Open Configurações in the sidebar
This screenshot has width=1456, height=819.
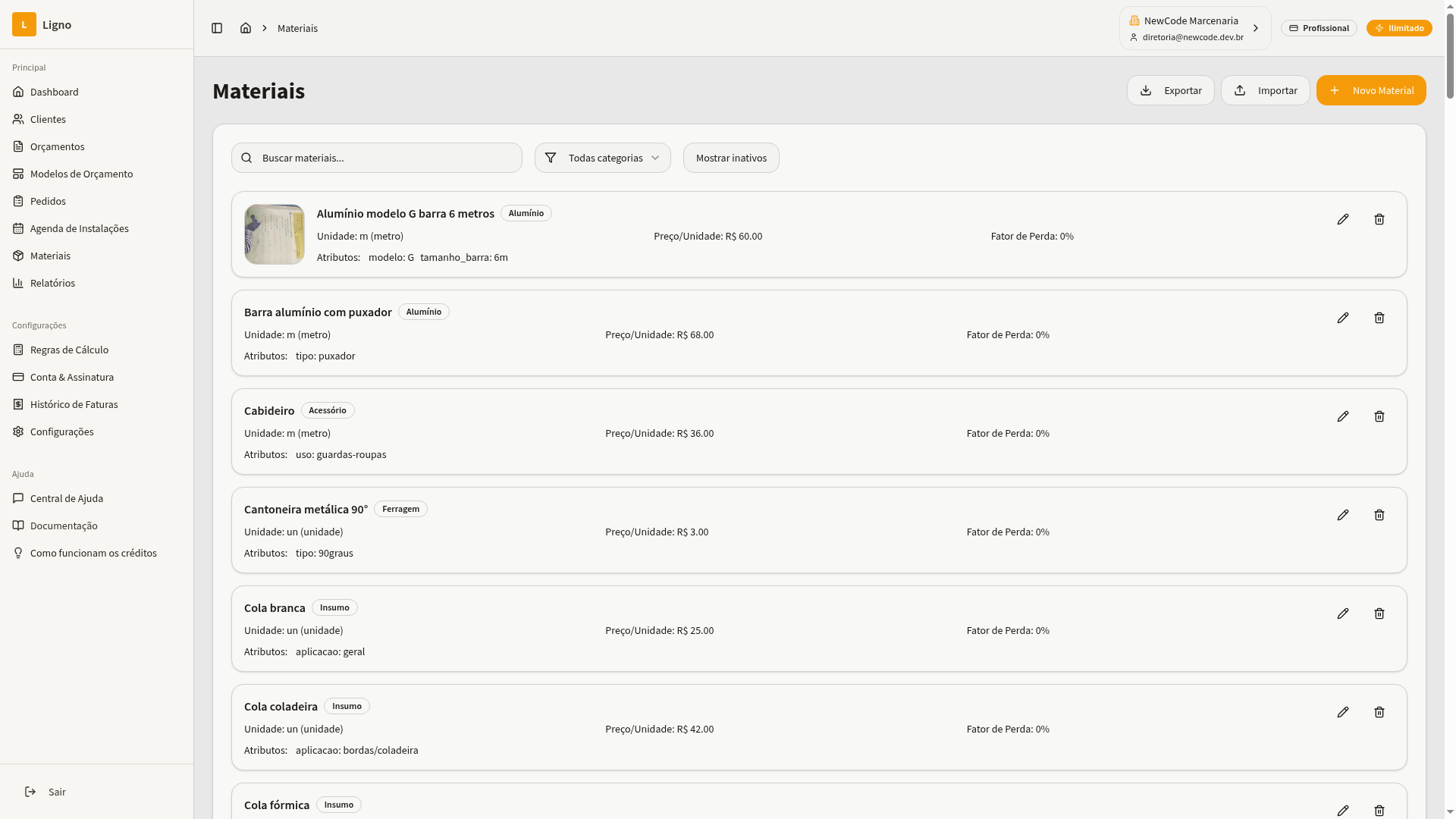96,431
